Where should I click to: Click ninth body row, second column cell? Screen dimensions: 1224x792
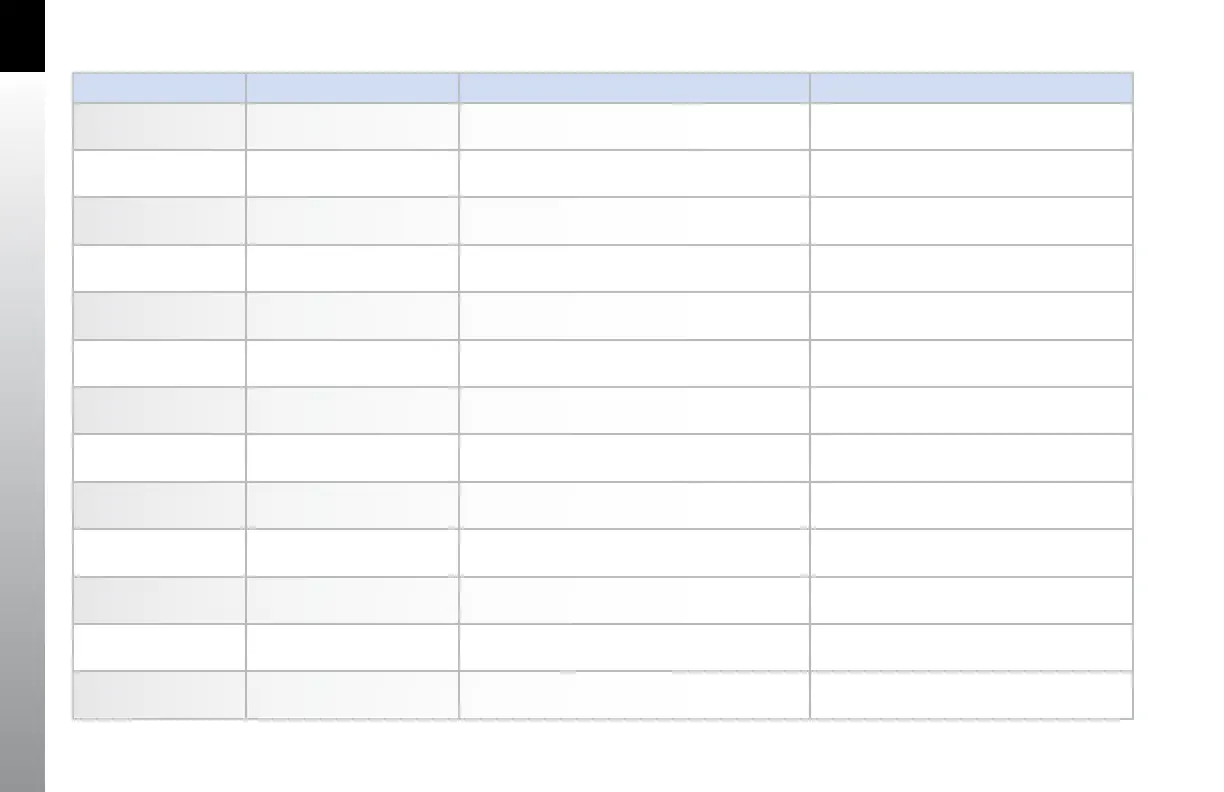pos(352,505)
